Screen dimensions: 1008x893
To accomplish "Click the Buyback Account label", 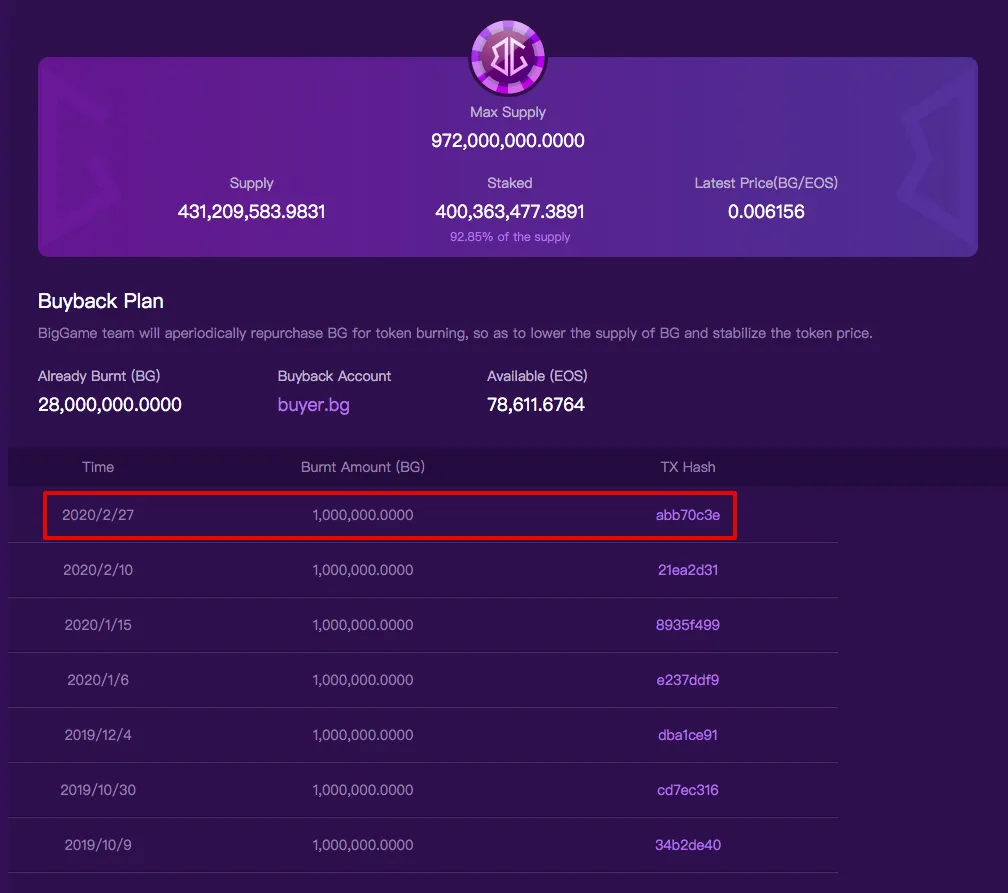I will coord(334,376).
